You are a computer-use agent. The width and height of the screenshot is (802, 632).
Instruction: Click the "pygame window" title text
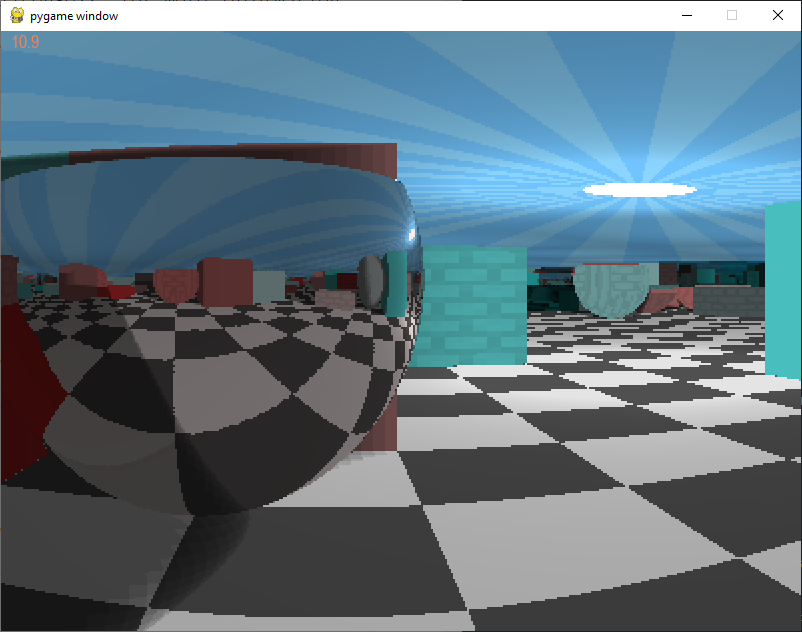click(74, 16)
